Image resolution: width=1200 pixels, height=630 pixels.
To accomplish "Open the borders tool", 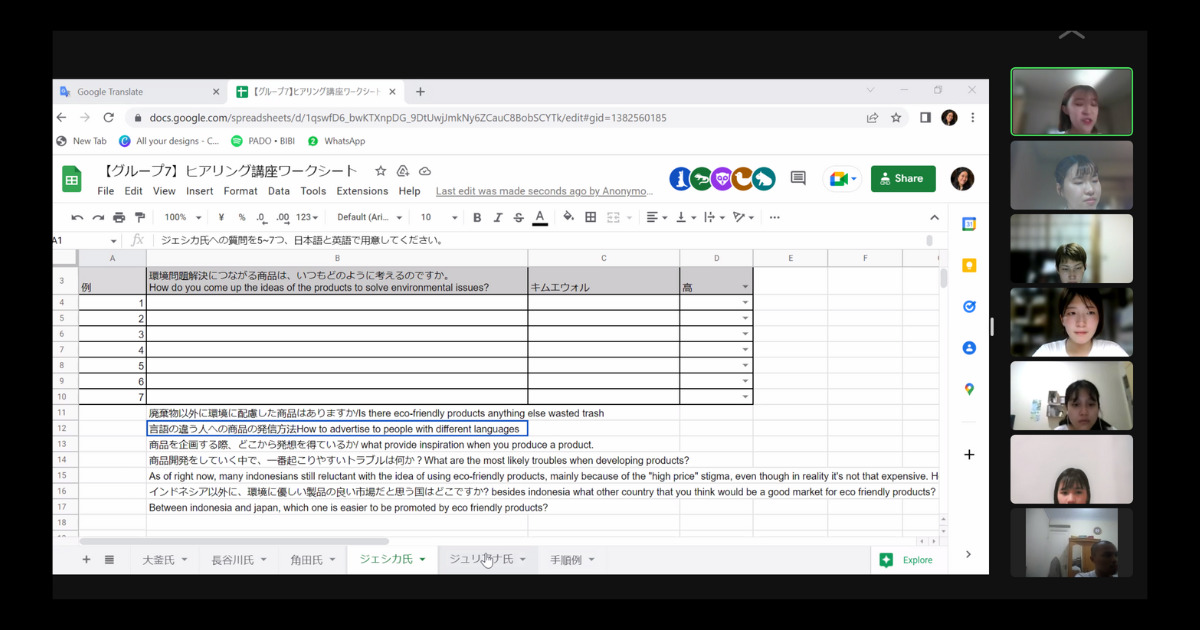I will (x=591, y=217).
